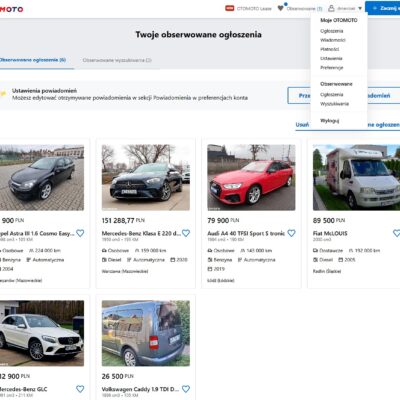Viewport: 400px width, 400px height.
Task: Click Wyloguj to log out
Action: tap(330, 121)
